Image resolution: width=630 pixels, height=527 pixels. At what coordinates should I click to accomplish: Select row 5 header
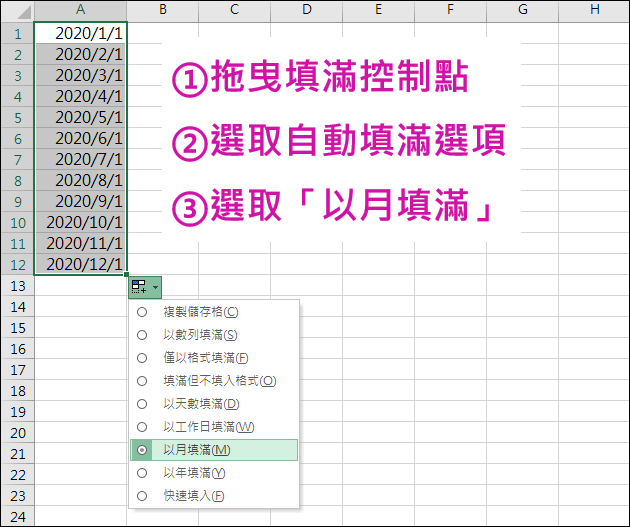[x=18, y=117]
